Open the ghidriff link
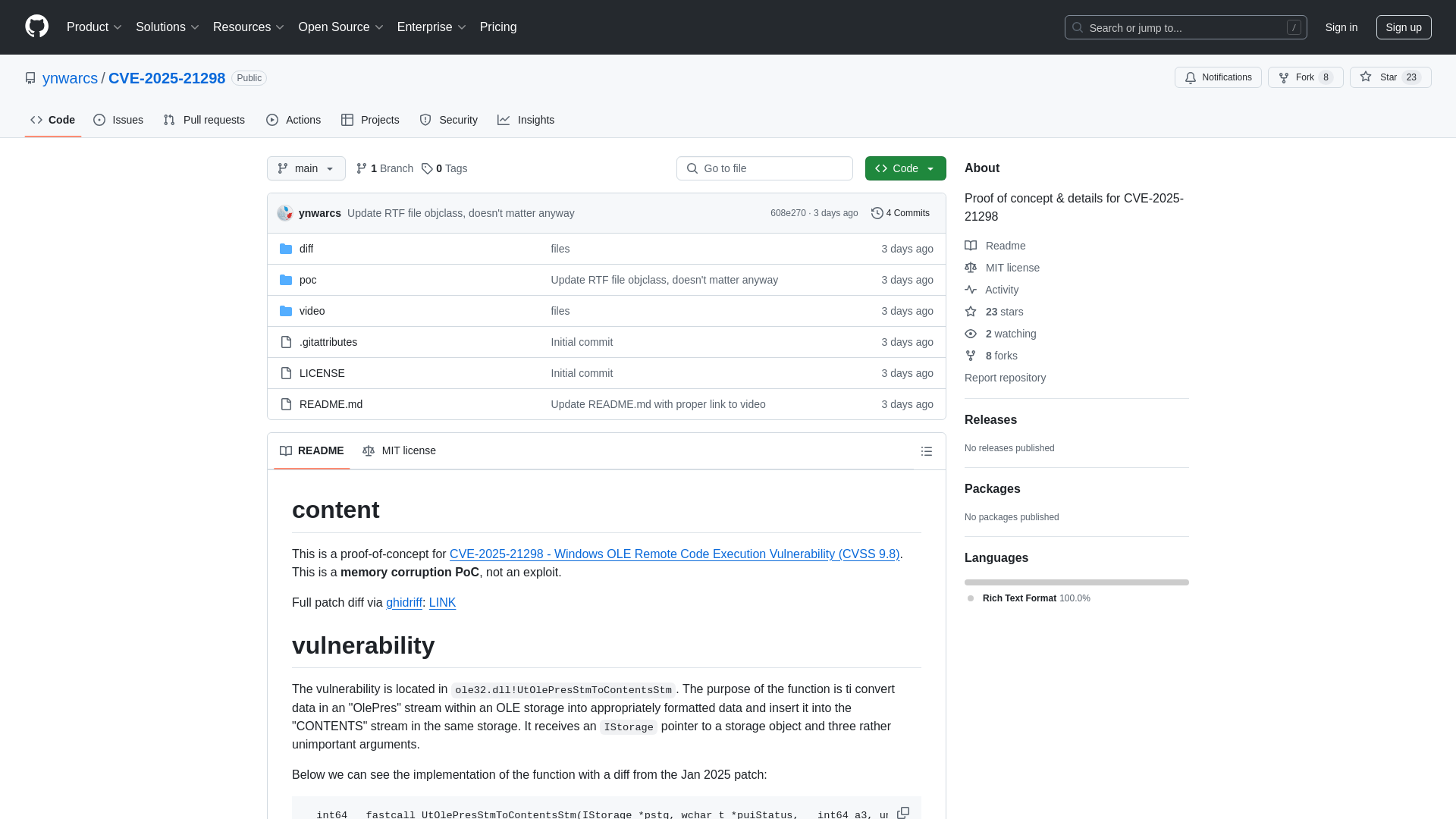Image resolution: width=1456 pixels, height=819 pixels. (x=404, y=602)
